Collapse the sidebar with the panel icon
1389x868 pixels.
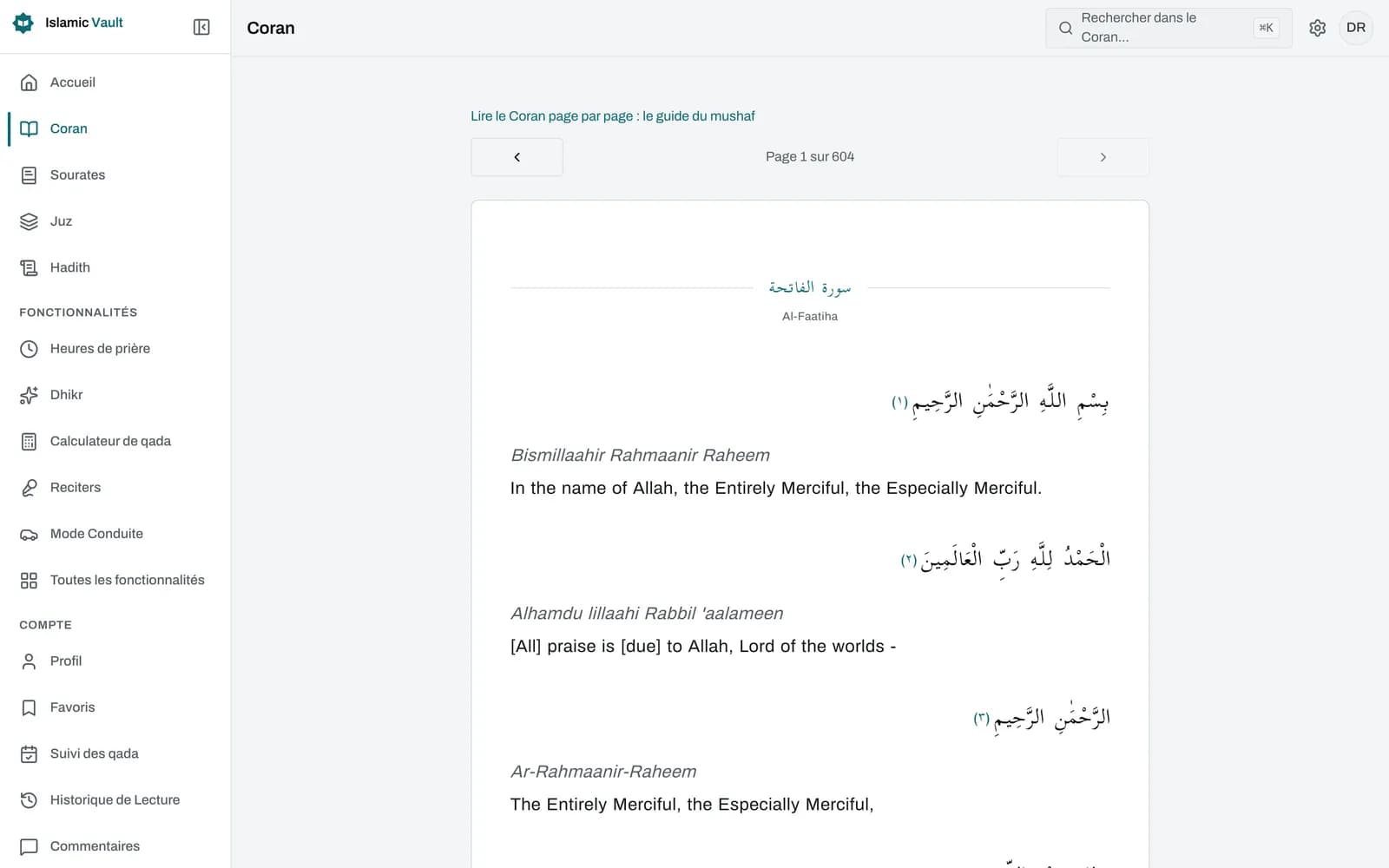[201, 27]
